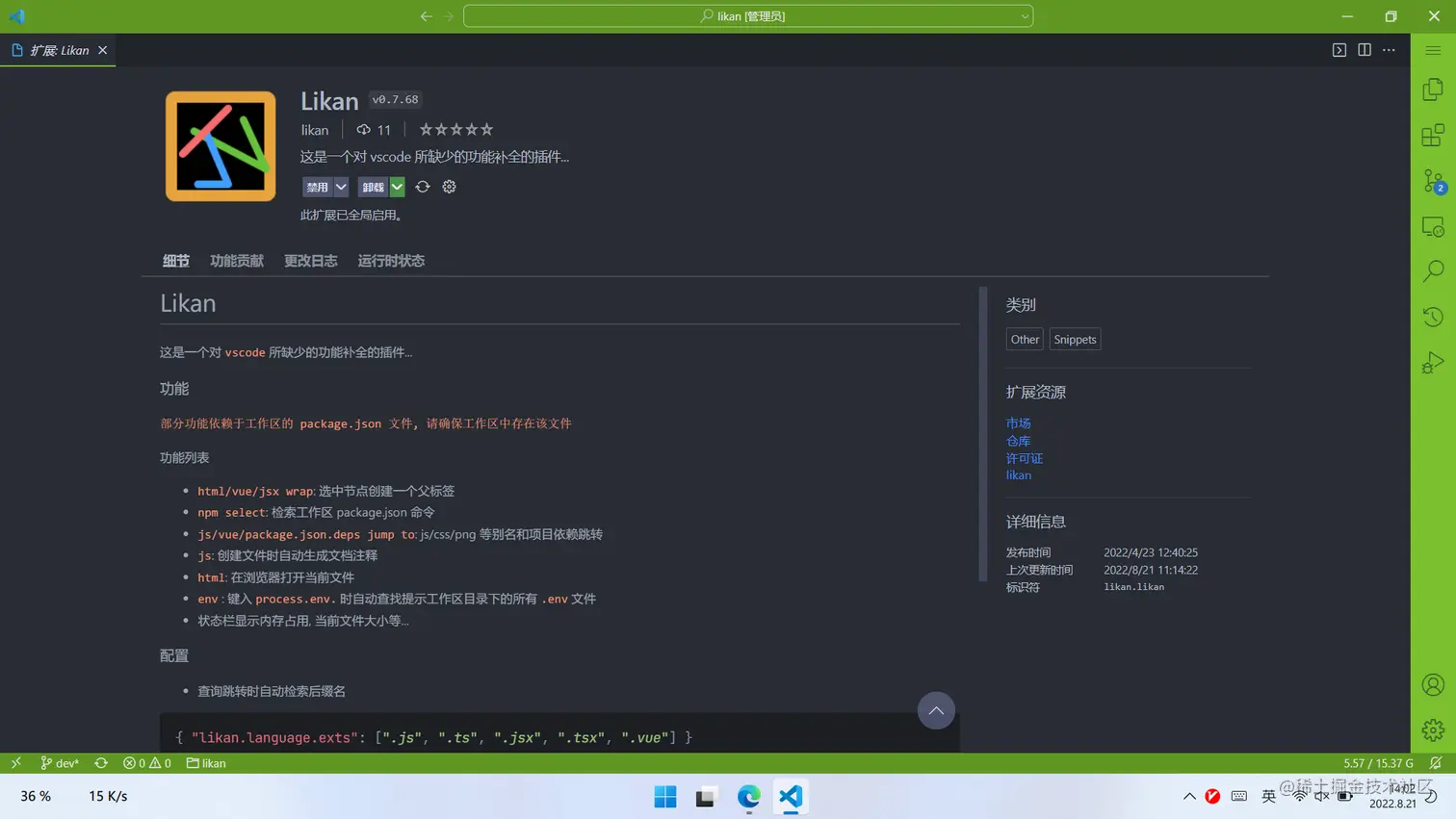
Task: Open the Run and Debug icon
Action: pos(1433,362)
